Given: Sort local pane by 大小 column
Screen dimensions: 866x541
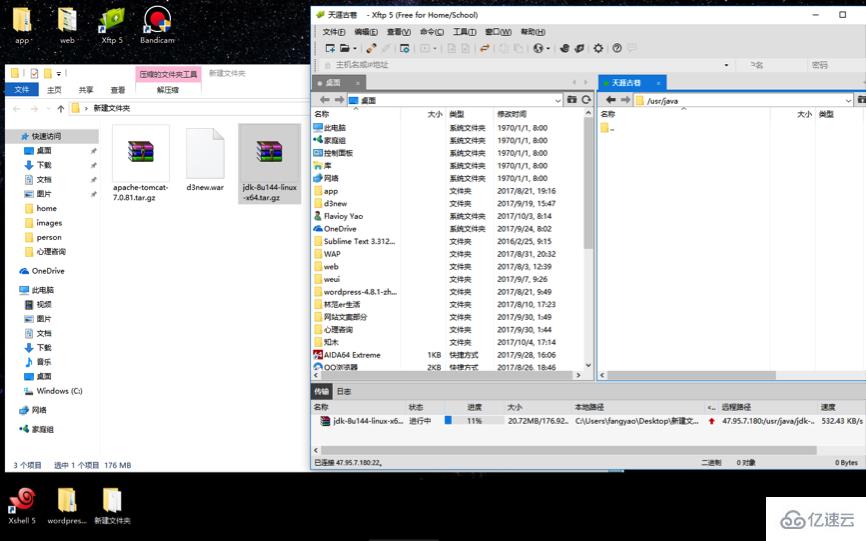Looking at the screenshot, I should 435,114.
